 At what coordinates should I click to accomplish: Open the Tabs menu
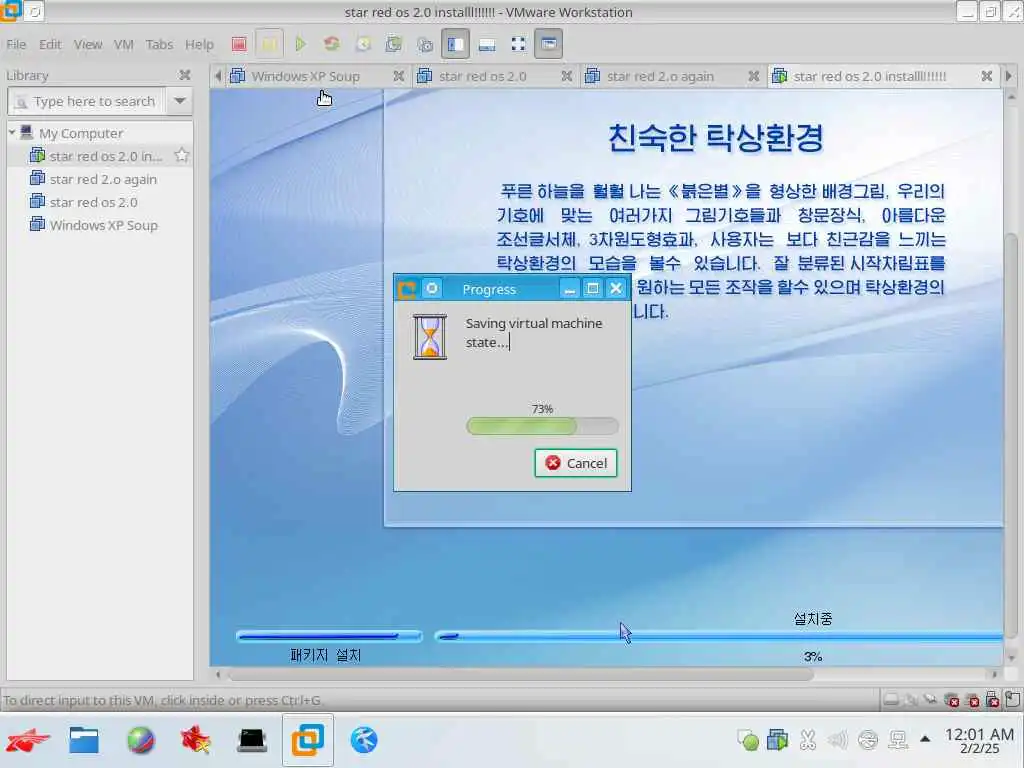159,44
